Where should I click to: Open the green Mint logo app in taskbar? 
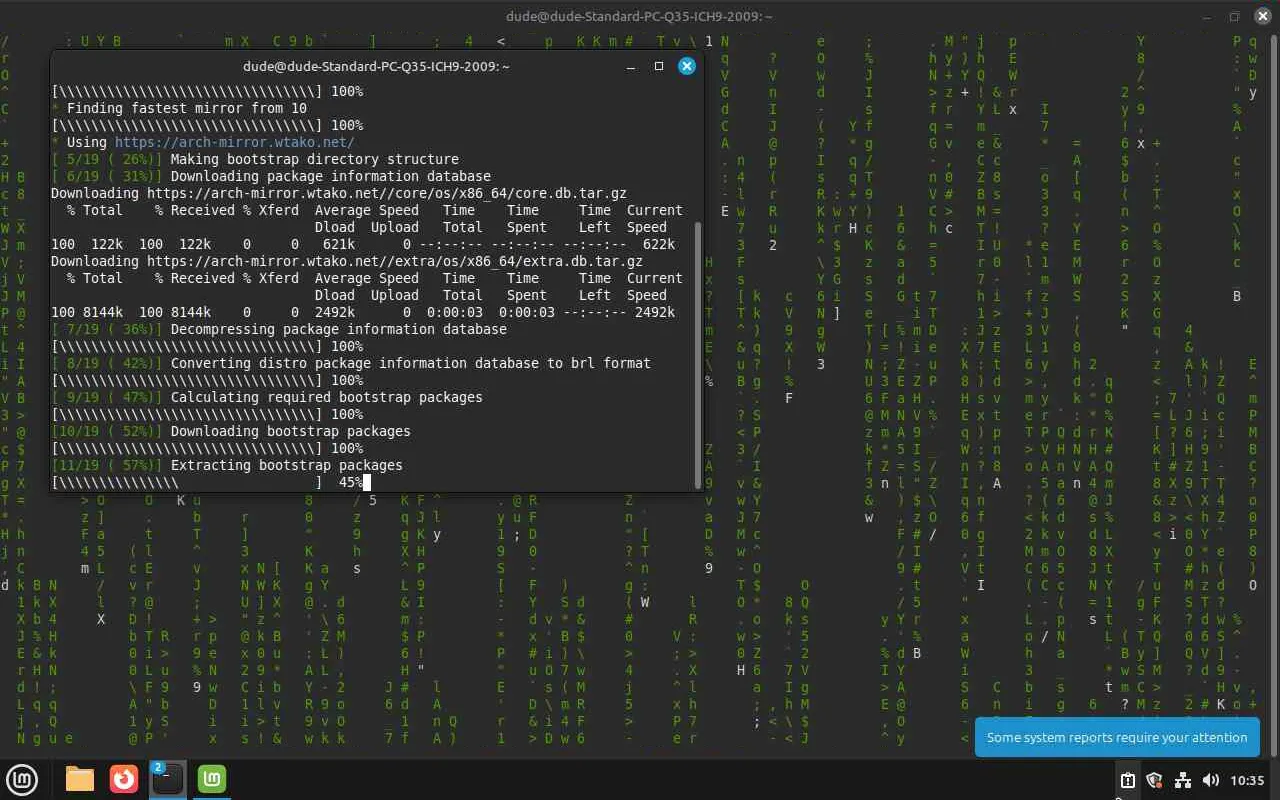212,778
